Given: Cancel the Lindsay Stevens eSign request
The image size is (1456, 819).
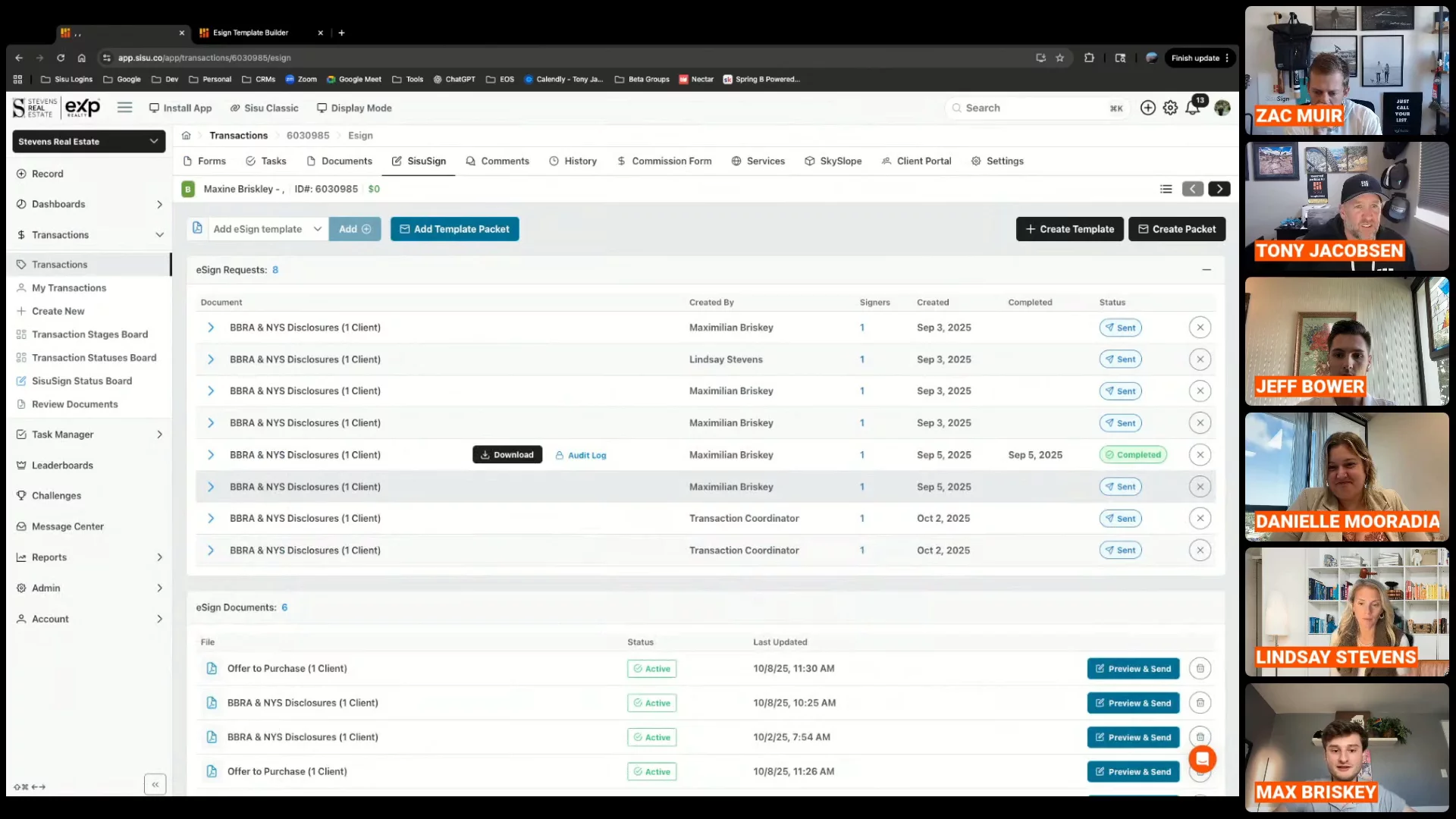Looking at the screenshot, I should pos(1200,359).
